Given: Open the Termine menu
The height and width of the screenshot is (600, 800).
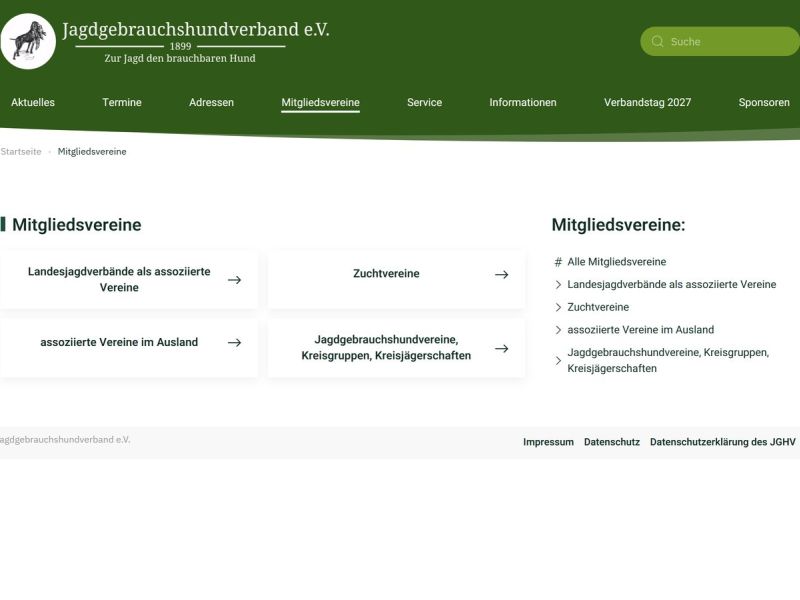Looking at the screenshot, I should tap(122, 102).
